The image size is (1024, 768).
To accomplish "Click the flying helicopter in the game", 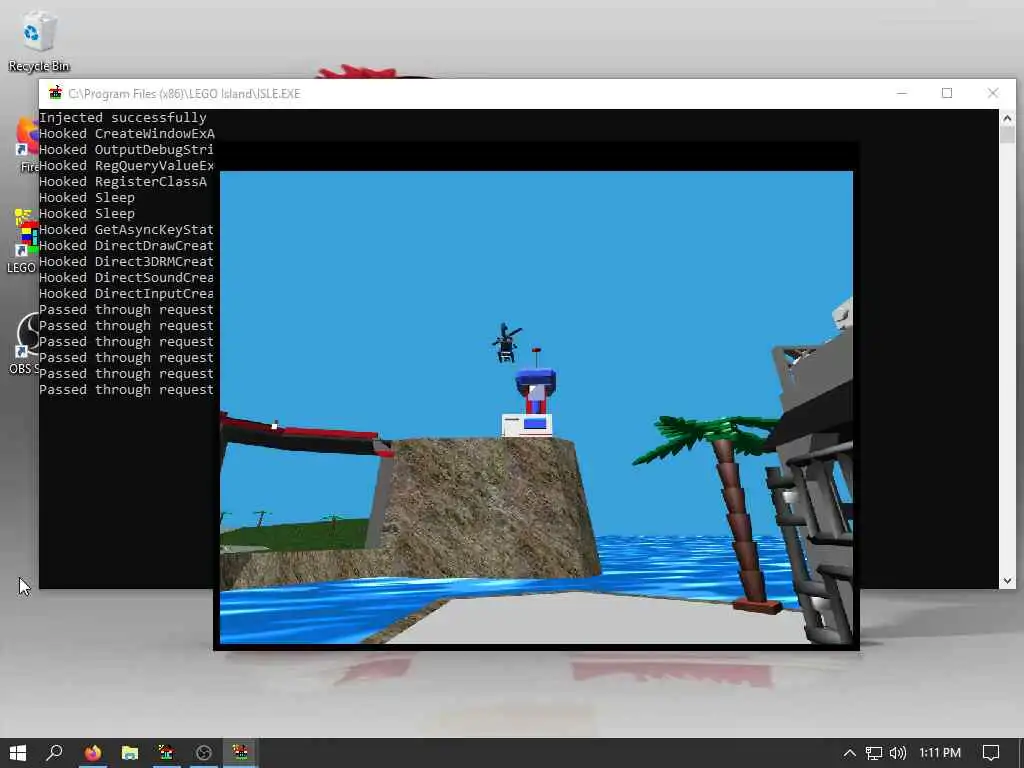I will [507, 343].
